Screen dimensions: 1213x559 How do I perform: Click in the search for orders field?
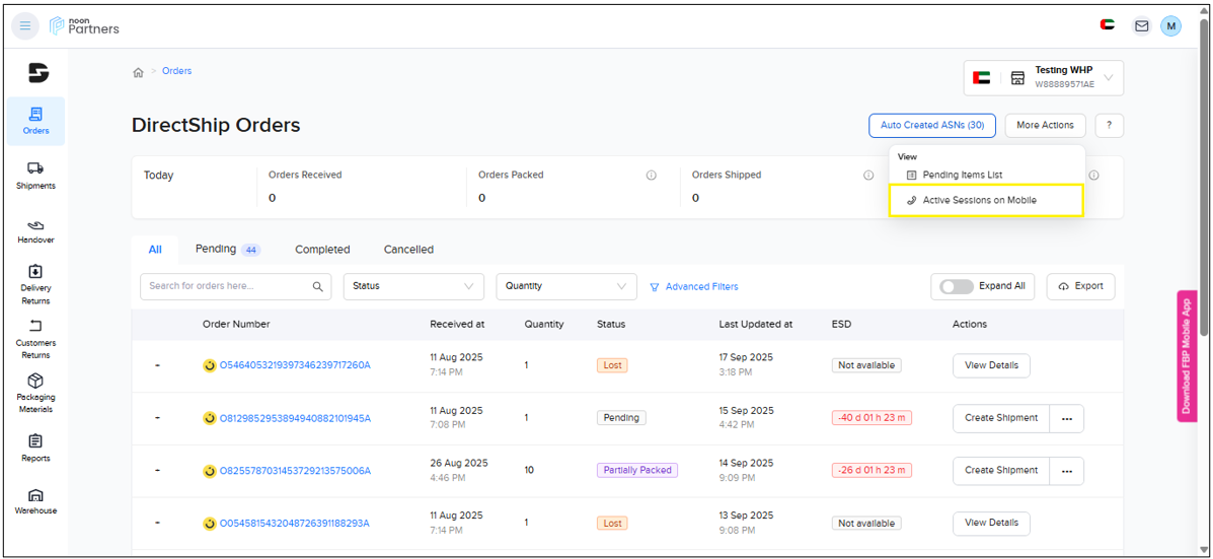(x=228, y=286)
